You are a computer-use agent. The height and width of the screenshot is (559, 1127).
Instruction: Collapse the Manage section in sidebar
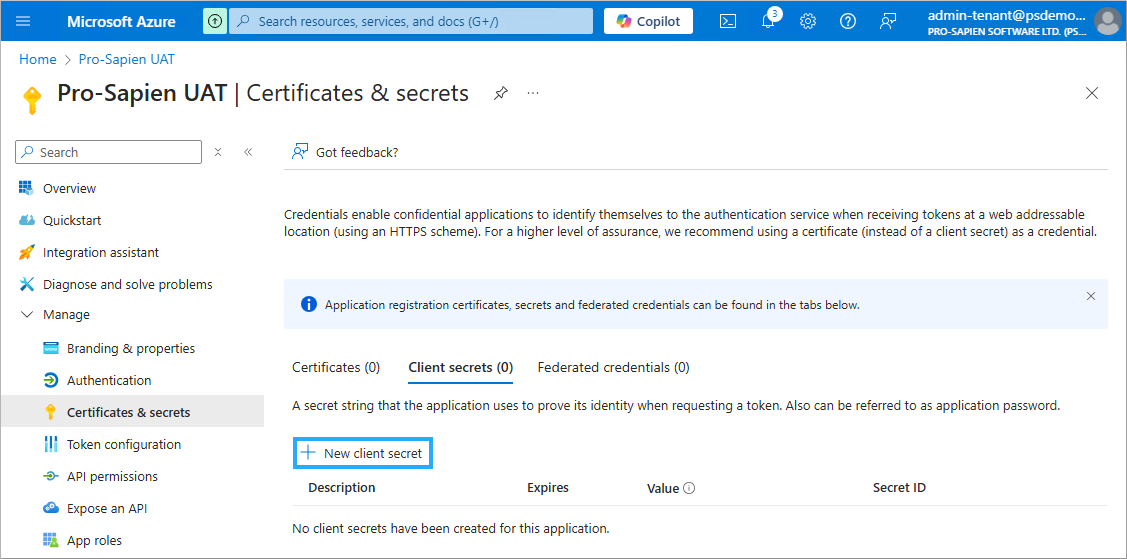[x=27, y=315]
